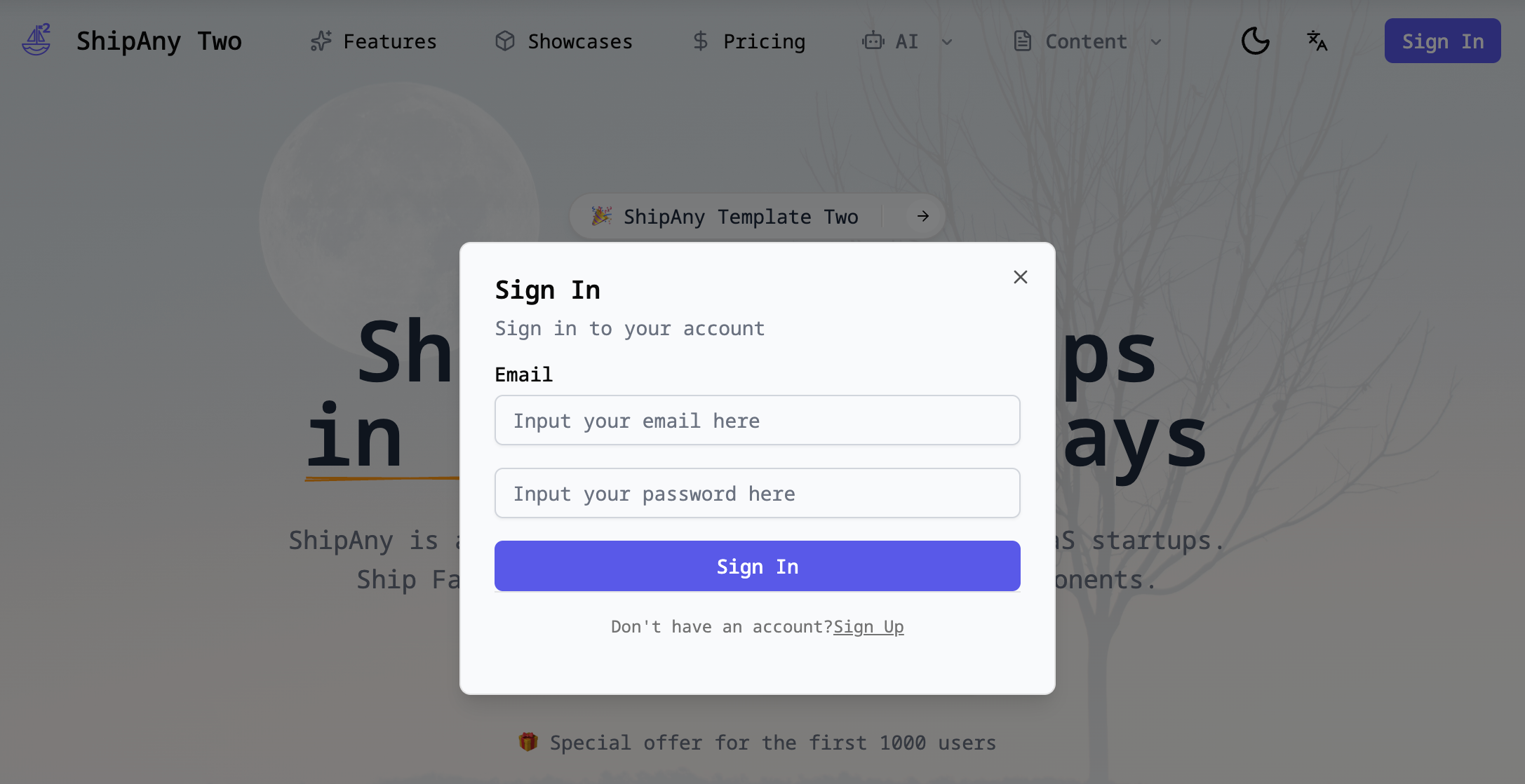Viewport: 1525px width, 784px height.
Task: Open the Showcases navigation link
Action: coord(579,41)
